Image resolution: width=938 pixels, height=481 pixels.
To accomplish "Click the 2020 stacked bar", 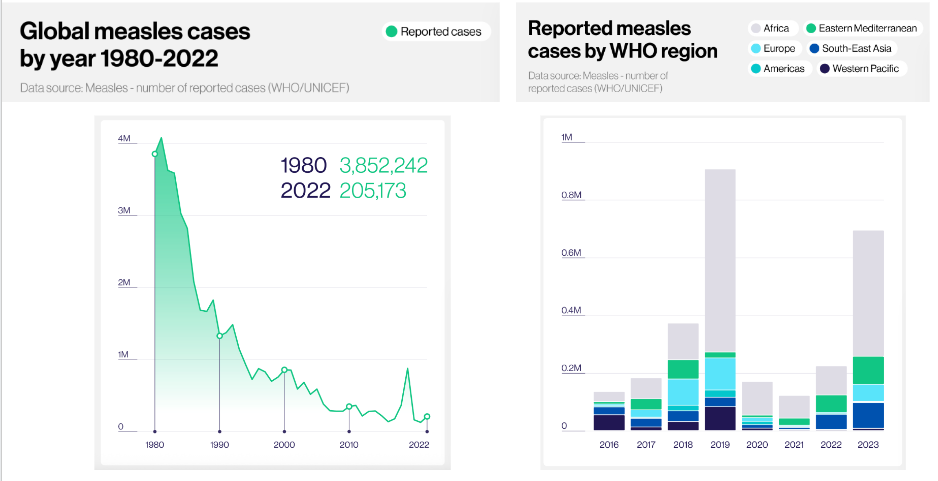I will pos(757,406).
